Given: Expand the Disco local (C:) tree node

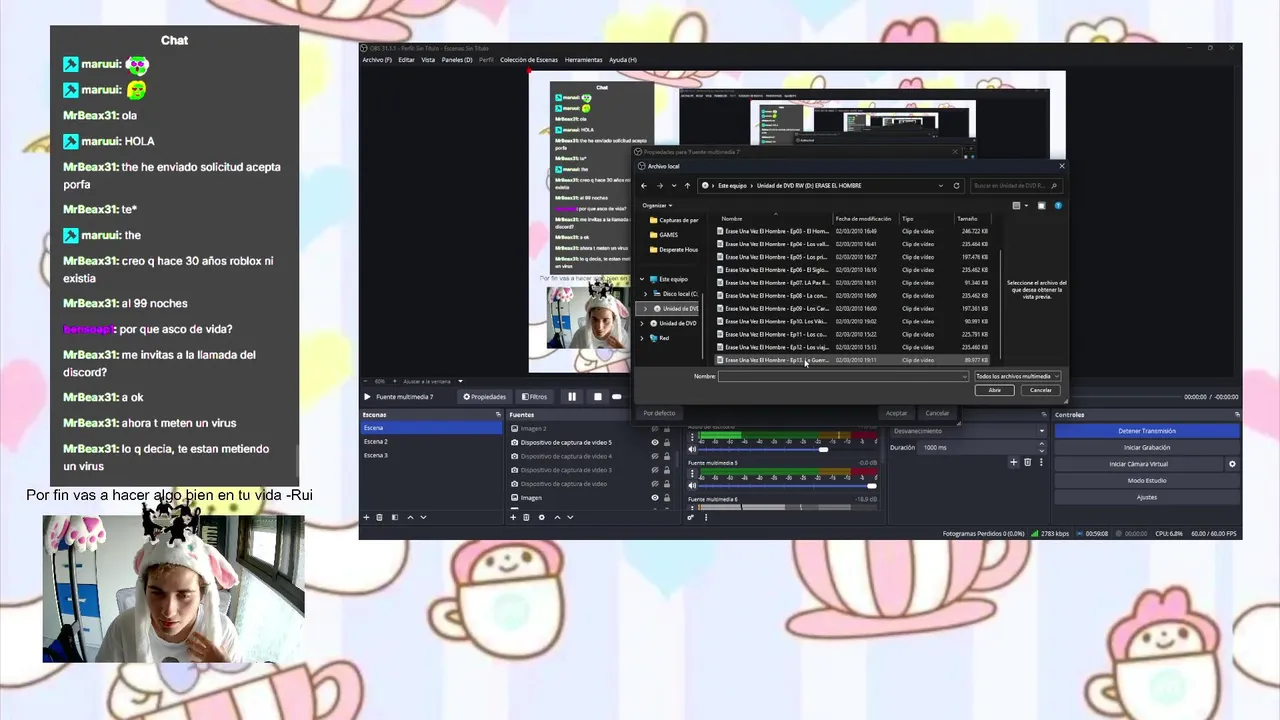Looking at the screenshot, I should point(645,294).
